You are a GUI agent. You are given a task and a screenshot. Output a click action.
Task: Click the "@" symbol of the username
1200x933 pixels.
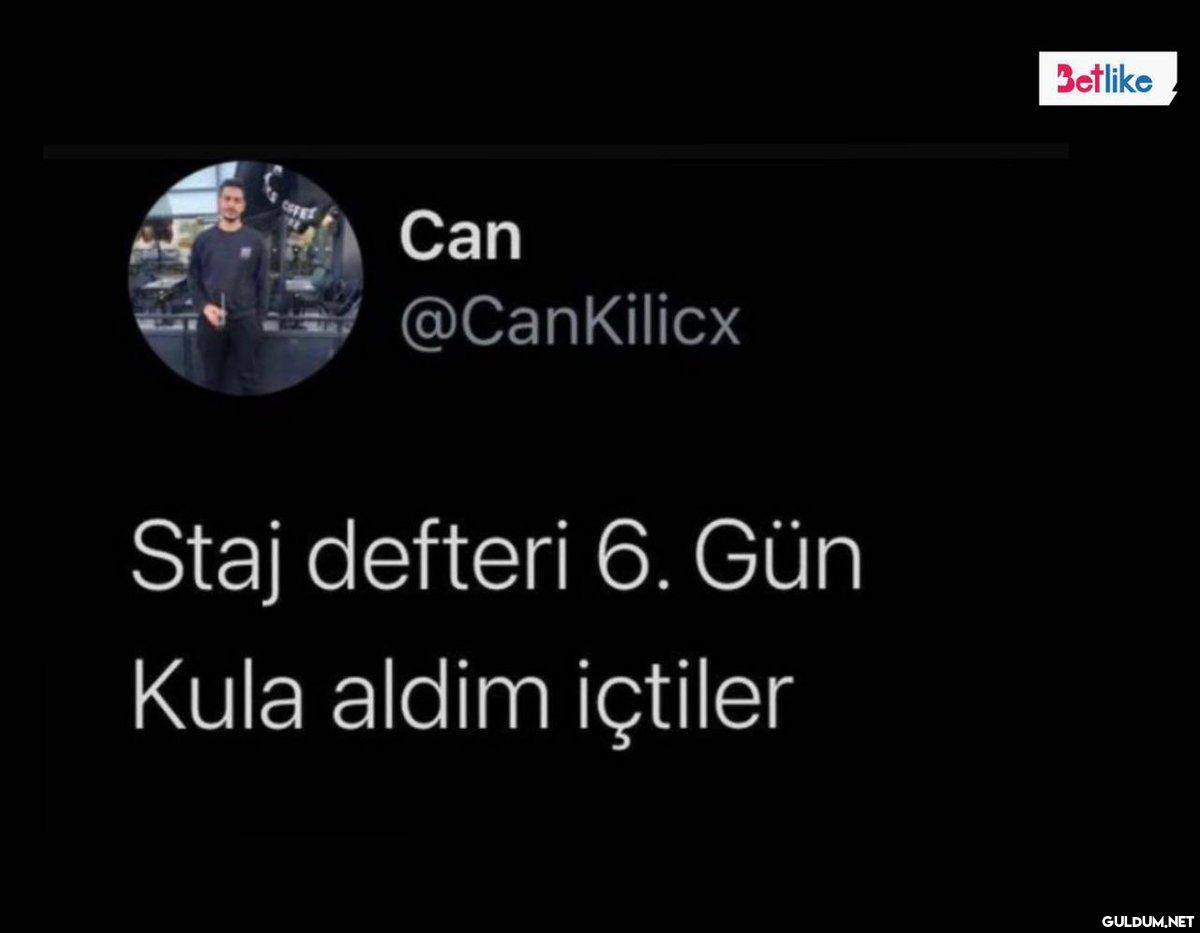422,325
